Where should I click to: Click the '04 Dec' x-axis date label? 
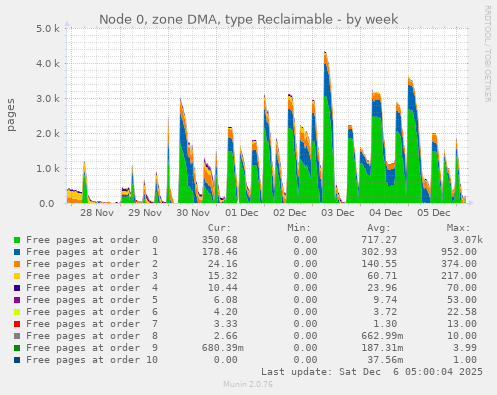(386, 213)
